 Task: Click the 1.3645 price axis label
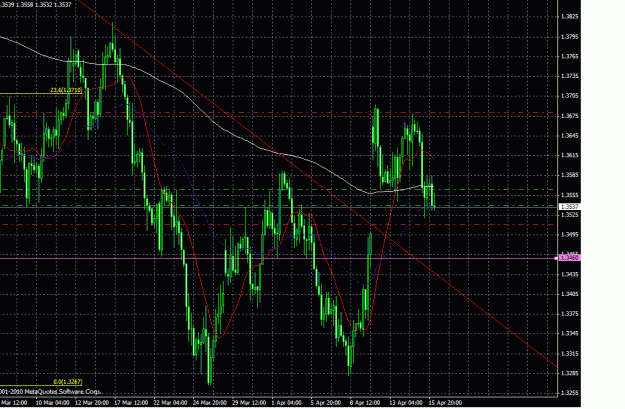point(569,136)
